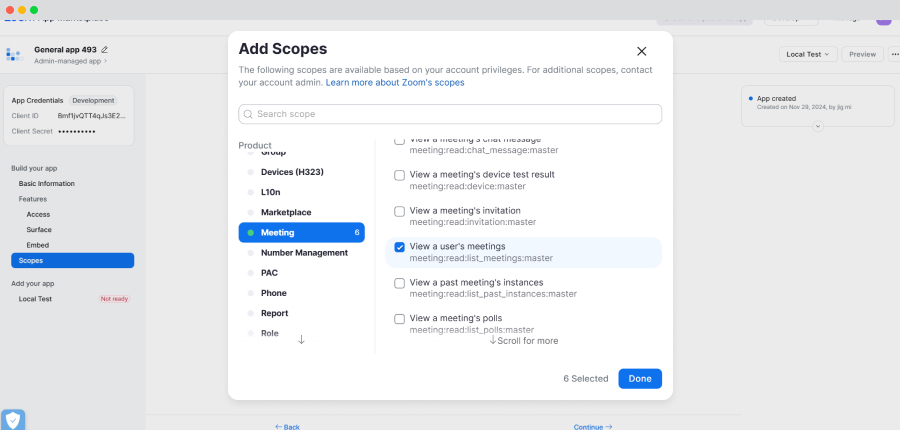This screenshot has width=900, height=430.
Task: Click meeting:read:device:master scope text
Action: 467,187
